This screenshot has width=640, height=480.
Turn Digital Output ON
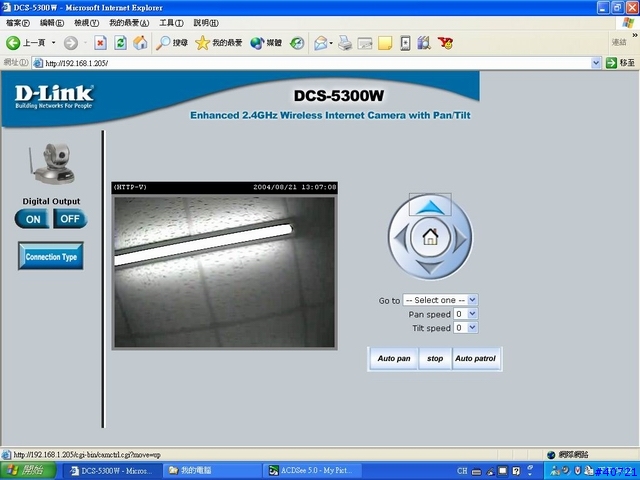[32, 219]
